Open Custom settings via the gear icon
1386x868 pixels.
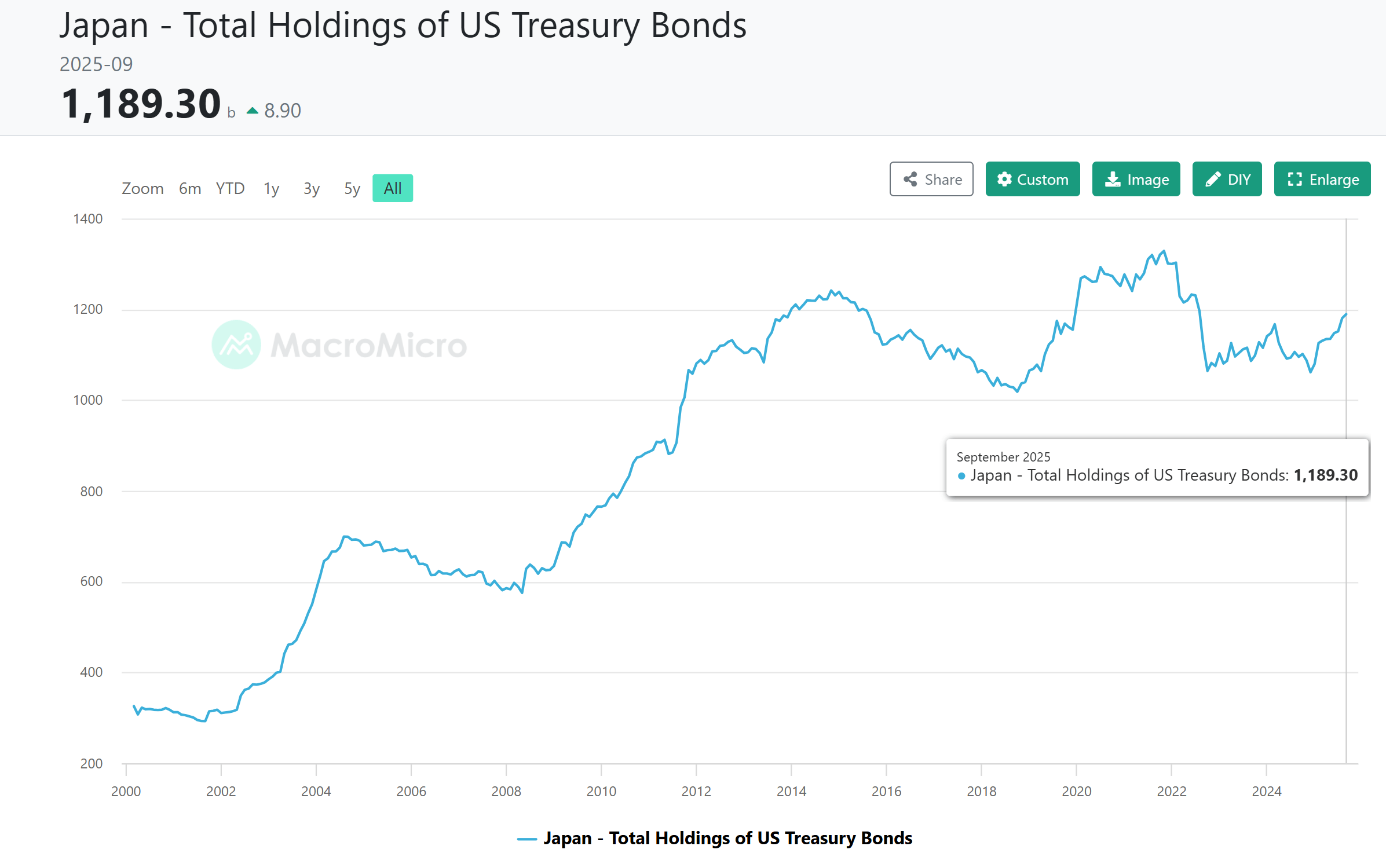[x=1005, y=180]
